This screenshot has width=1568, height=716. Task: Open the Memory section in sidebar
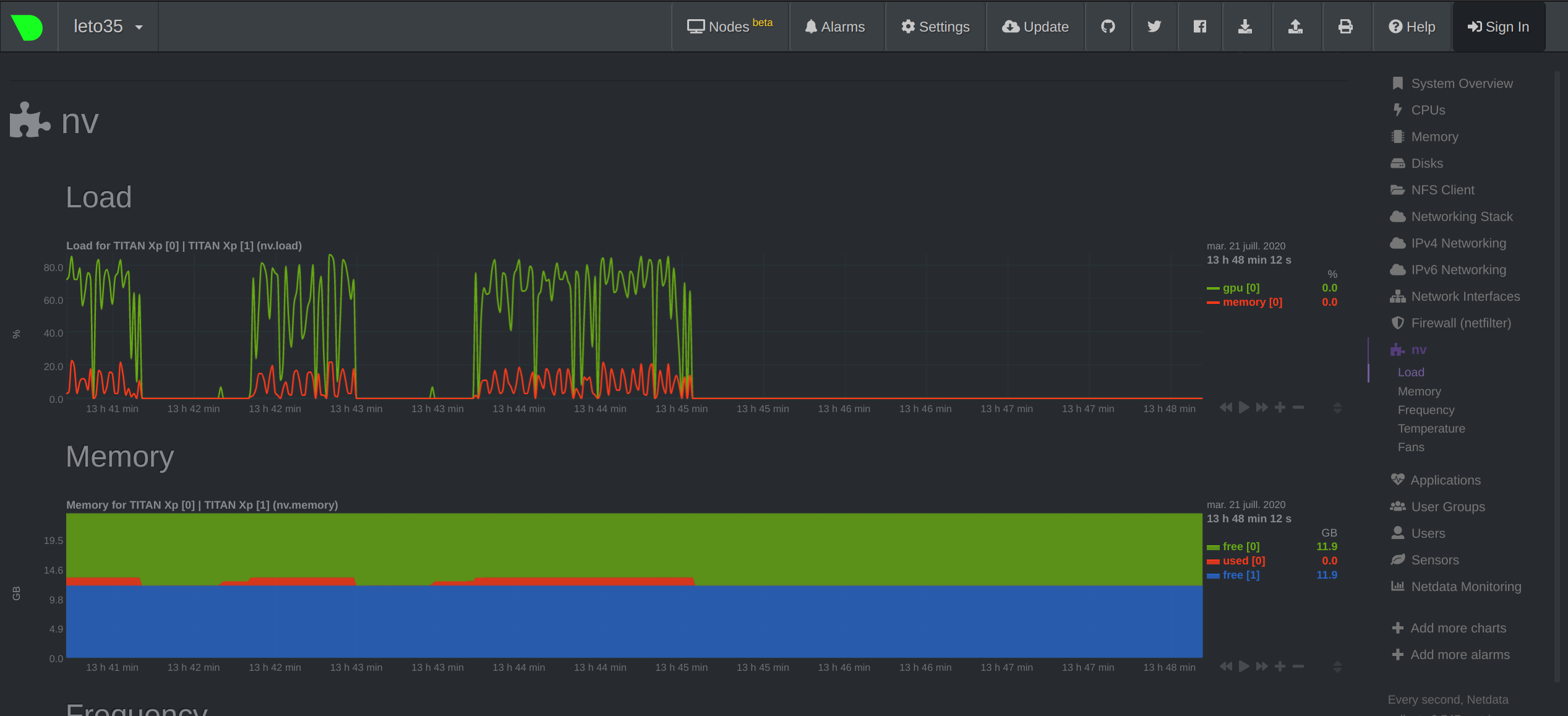click(1424, 137)
